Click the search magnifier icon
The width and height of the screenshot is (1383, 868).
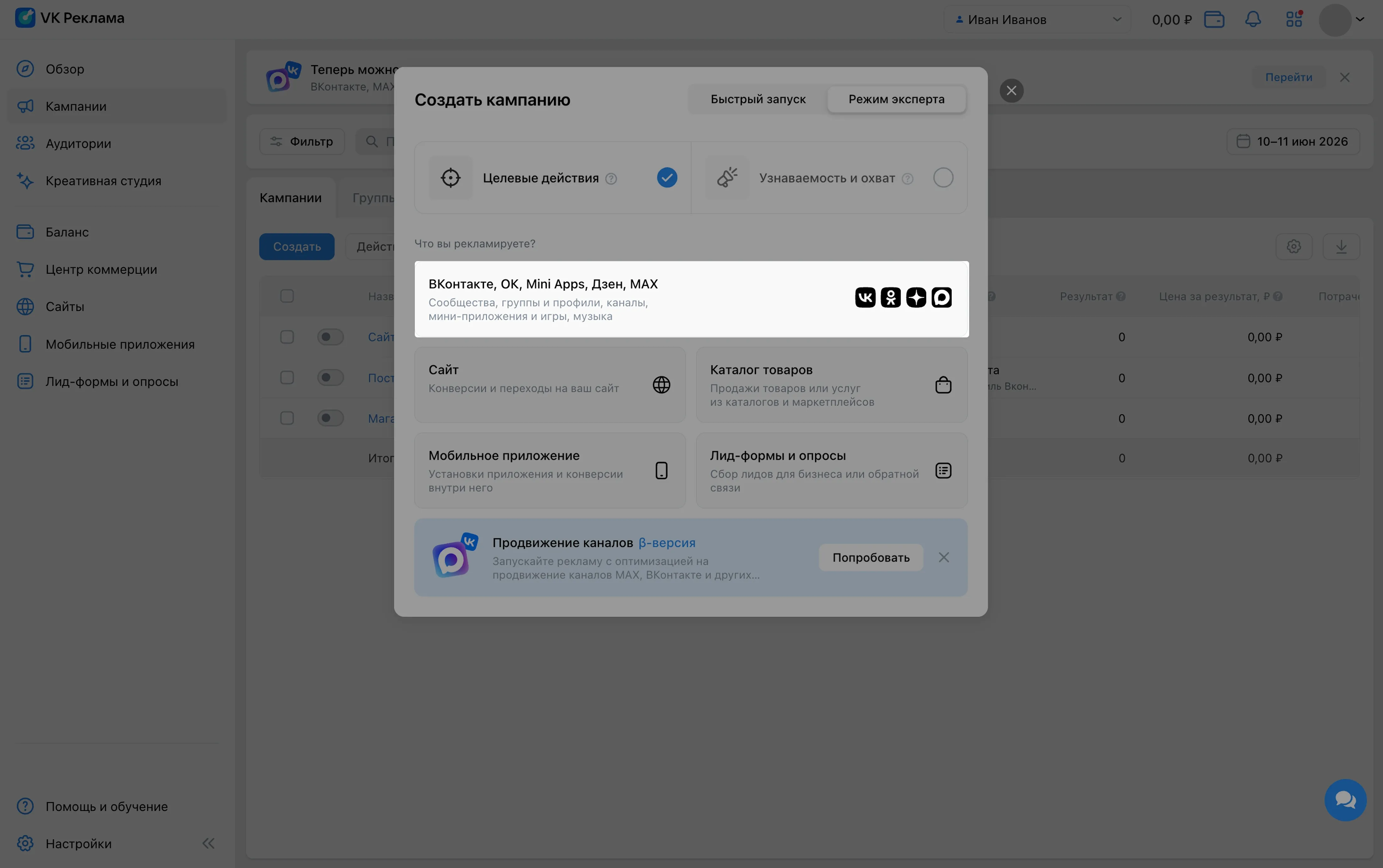pos(372,141)
